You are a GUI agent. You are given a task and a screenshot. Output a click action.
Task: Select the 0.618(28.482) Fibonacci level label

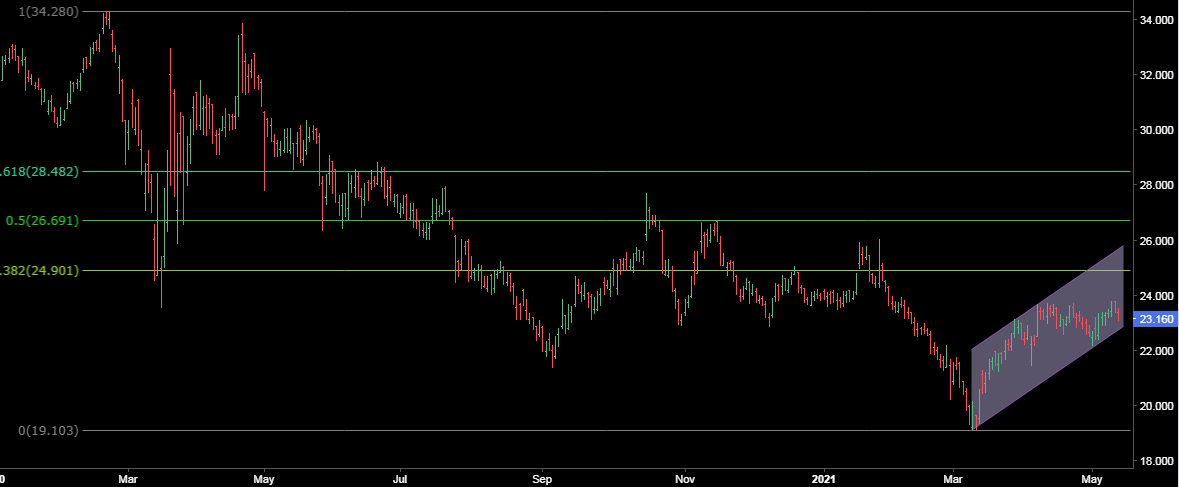[39, 171]
